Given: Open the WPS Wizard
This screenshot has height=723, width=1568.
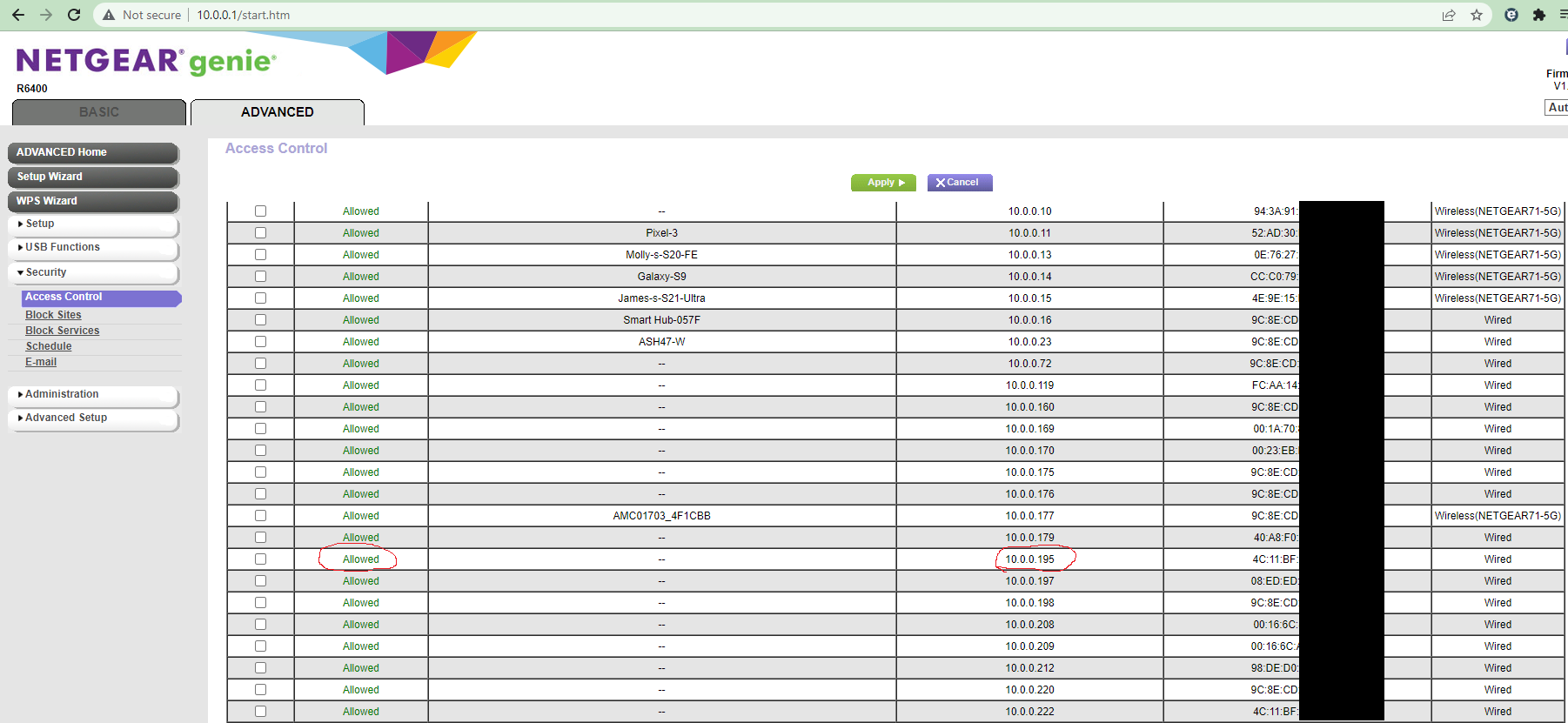Looking at the screenshot, I should (93, 201).
